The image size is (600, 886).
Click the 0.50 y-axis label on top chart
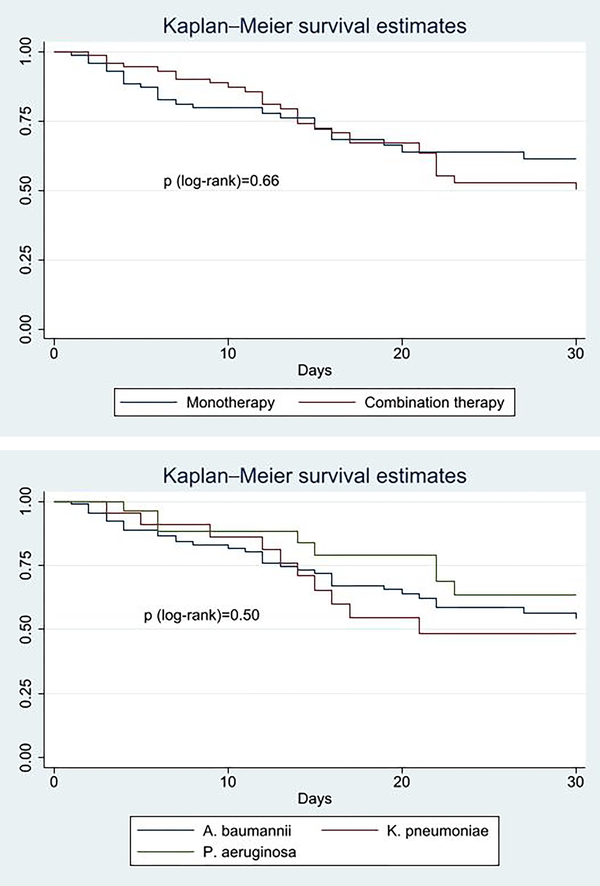coord(26,190)
